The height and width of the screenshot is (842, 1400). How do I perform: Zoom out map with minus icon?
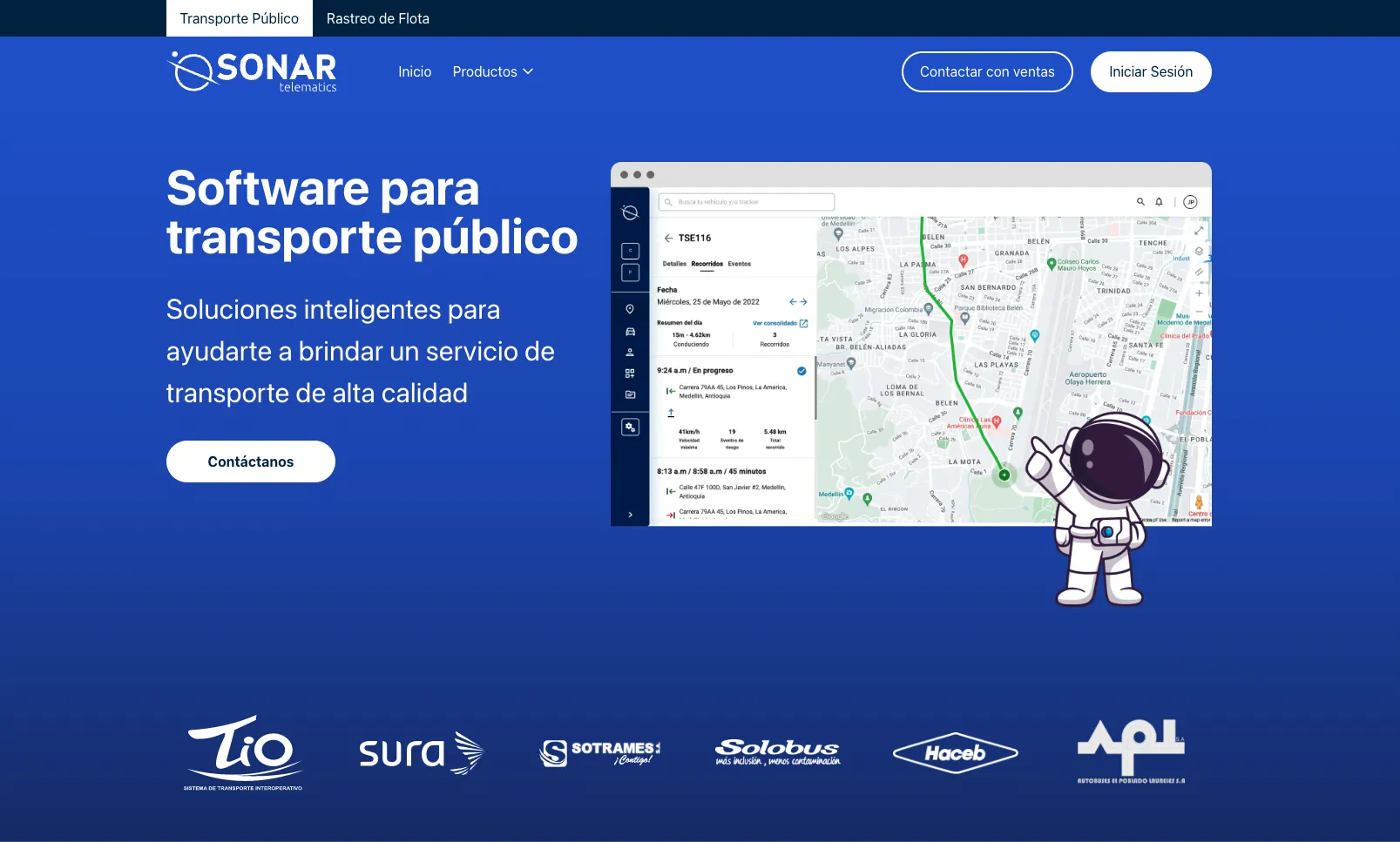click(1199, 311)
